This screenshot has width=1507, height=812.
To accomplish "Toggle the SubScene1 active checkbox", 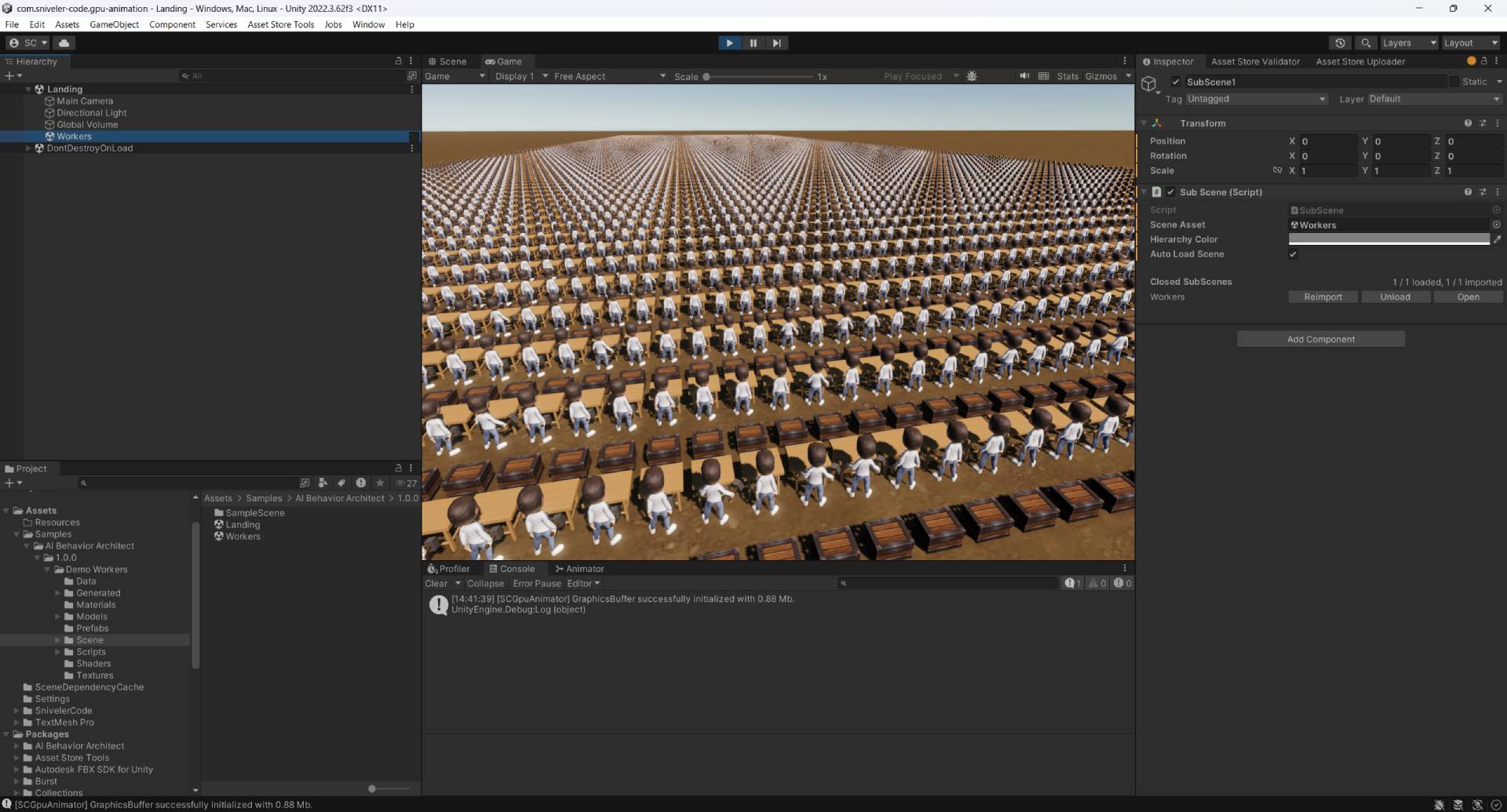I will pos(1176,82).
